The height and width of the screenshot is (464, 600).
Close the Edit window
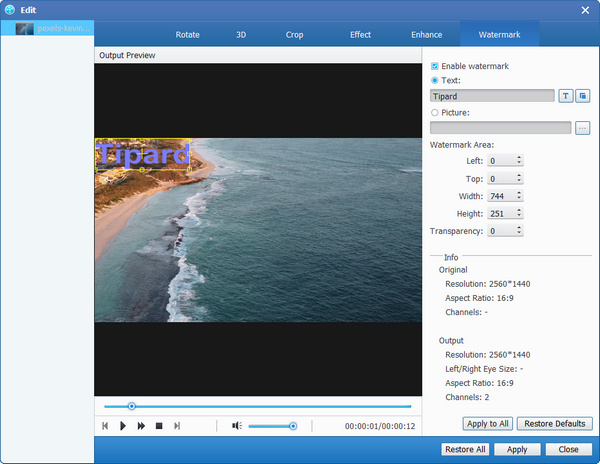(585, 10)
